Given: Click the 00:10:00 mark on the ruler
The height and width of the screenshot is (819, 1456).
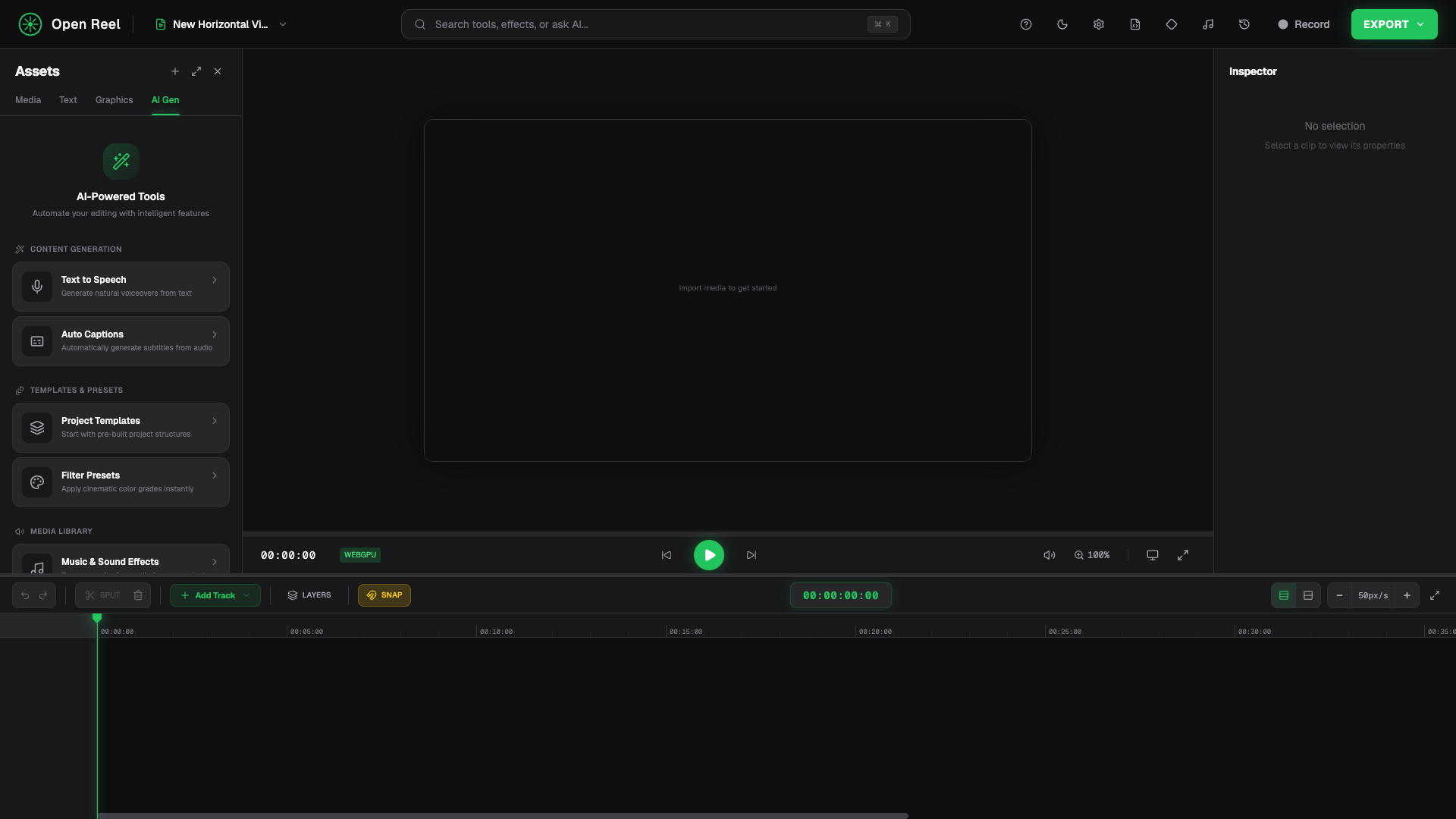Looking at the screenshot, I should point(496,632).
